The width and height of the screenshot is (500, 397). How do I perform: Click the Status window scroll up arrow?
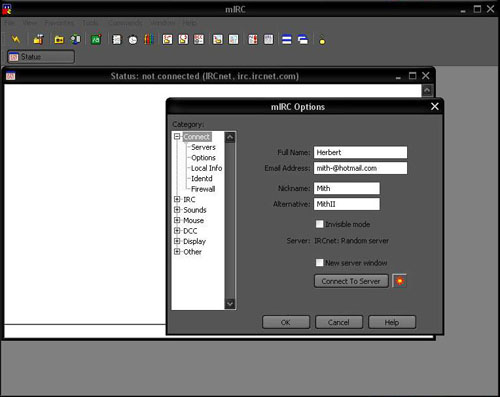tap(427, 90)
